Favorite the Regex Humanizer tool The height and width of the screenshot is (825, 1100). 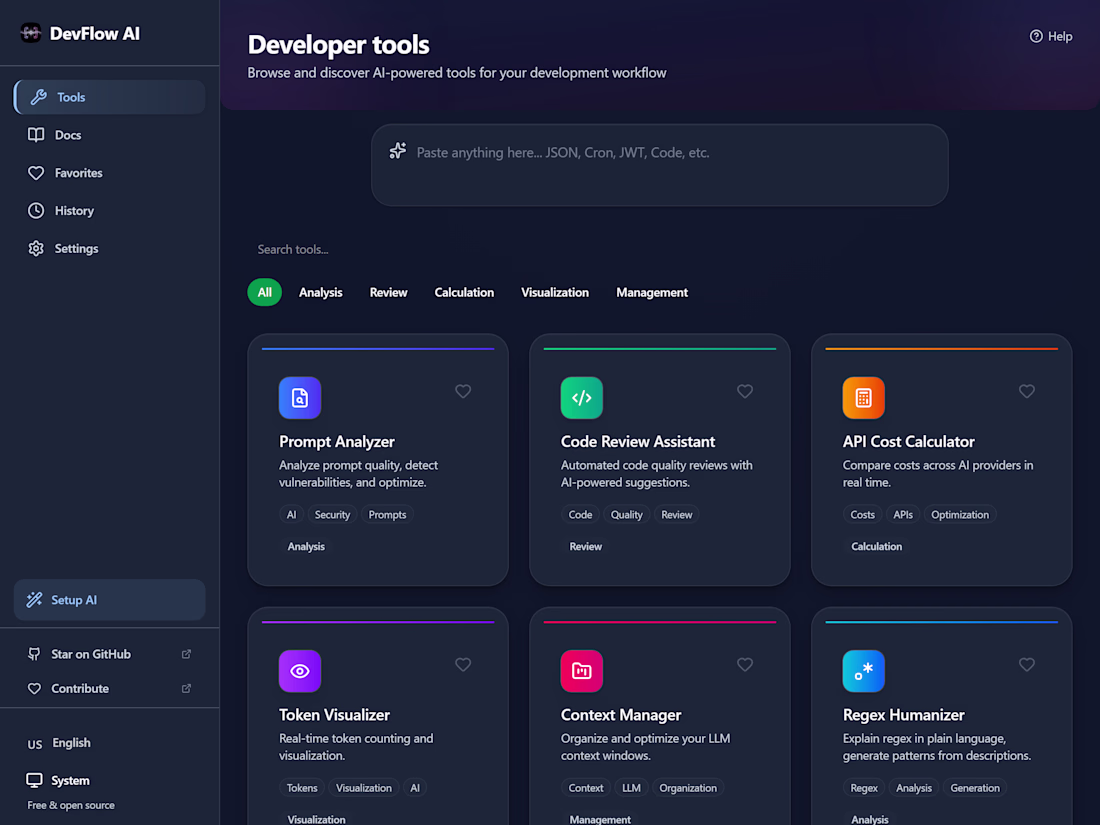pos(1027,664)
